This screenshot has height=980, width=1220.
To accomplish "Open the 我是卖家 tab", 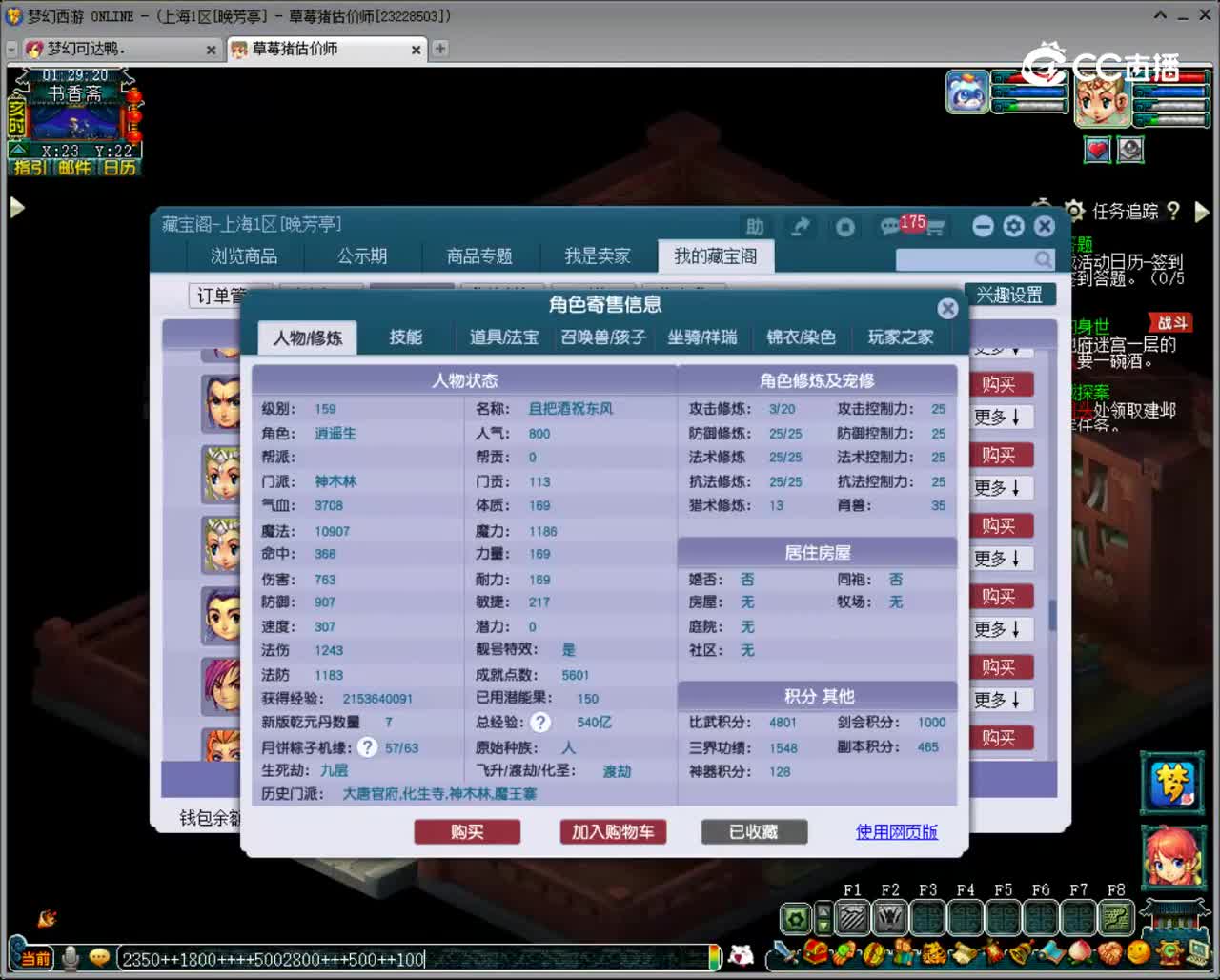I will click(598, 255).
